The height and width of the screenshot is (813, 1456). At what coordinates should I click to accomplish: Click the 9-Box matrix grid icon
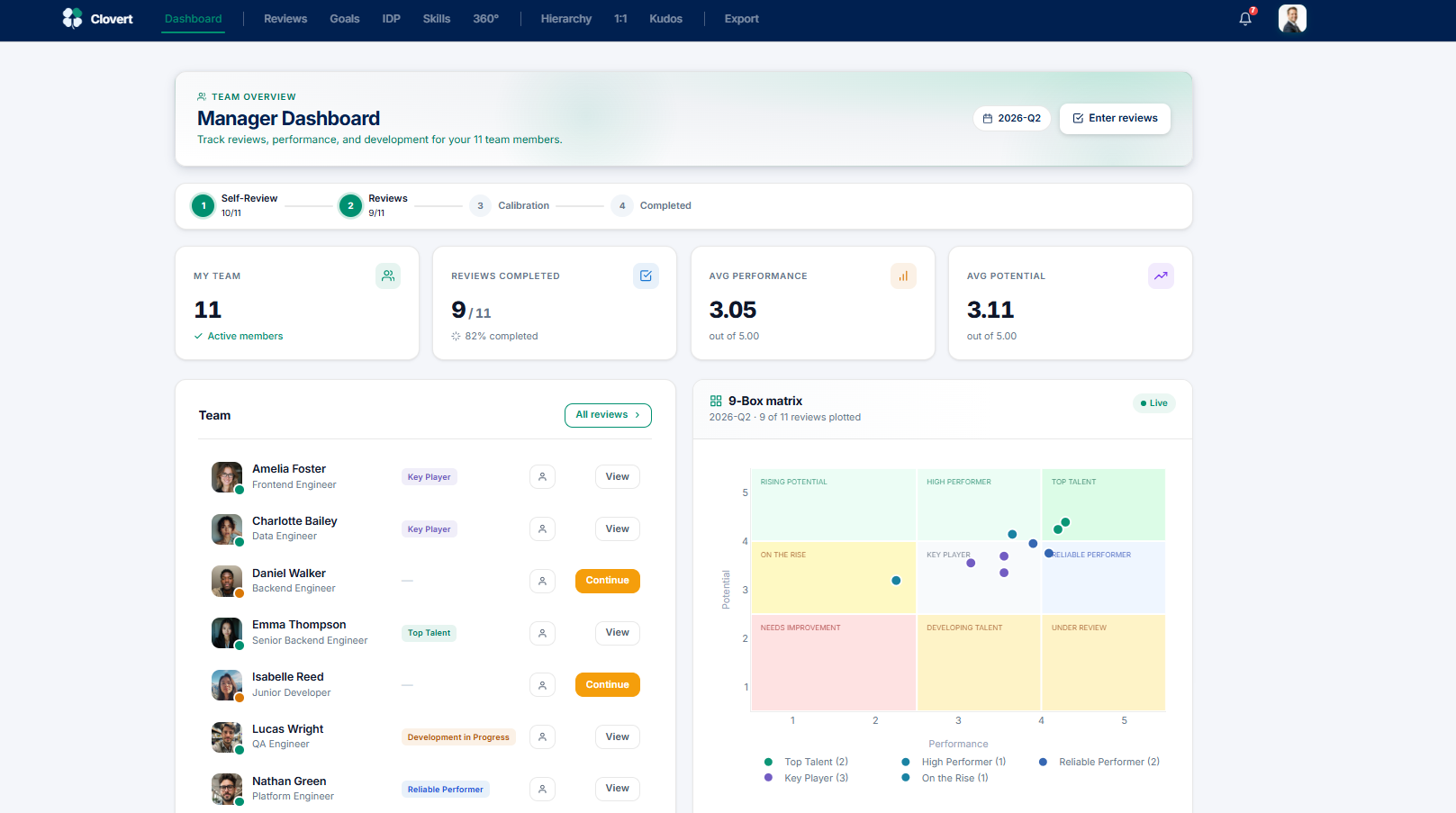click(716, 401)
